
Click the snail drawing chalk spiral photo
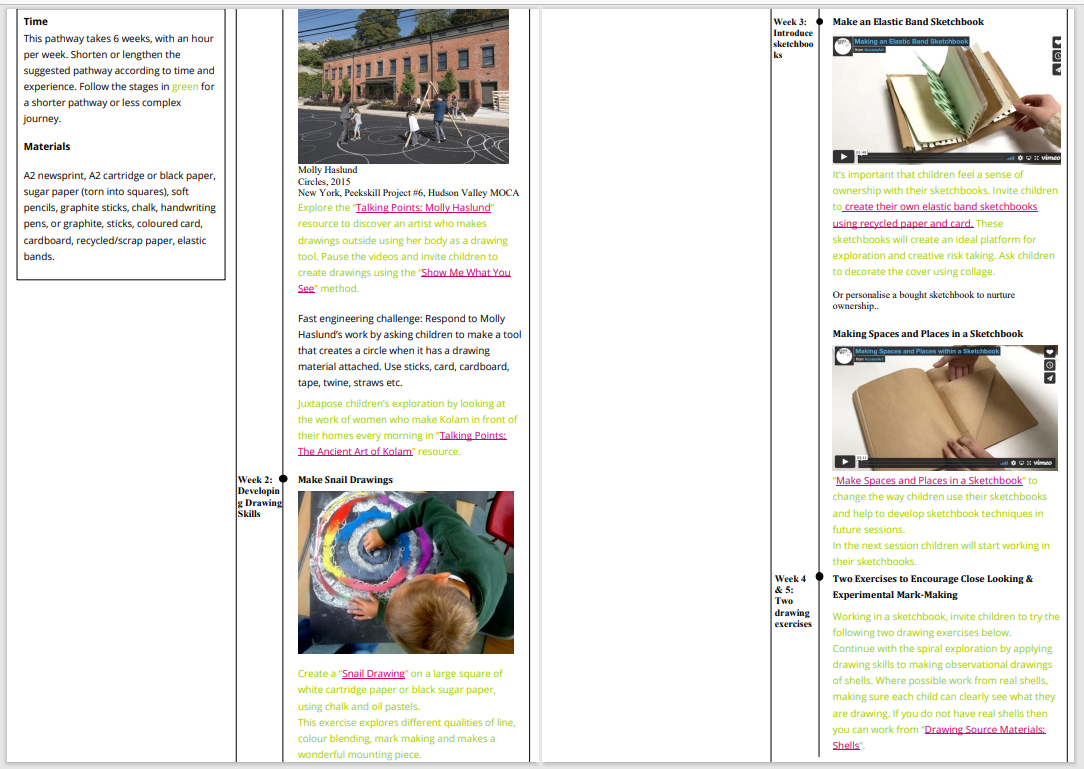tap(405, 572)
